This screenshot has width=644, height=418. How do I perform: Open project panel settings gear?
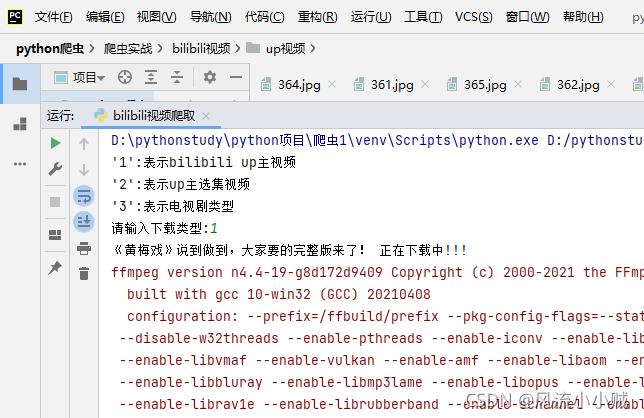pyautogui.click(x=210, y=77)
